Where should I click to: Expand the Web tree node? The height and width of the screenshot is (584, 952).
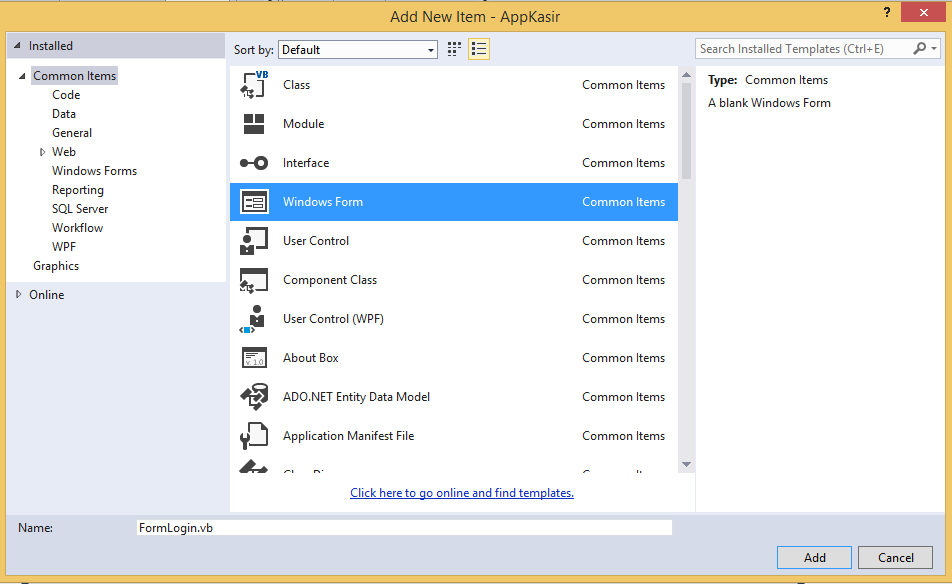pos(42,152)
